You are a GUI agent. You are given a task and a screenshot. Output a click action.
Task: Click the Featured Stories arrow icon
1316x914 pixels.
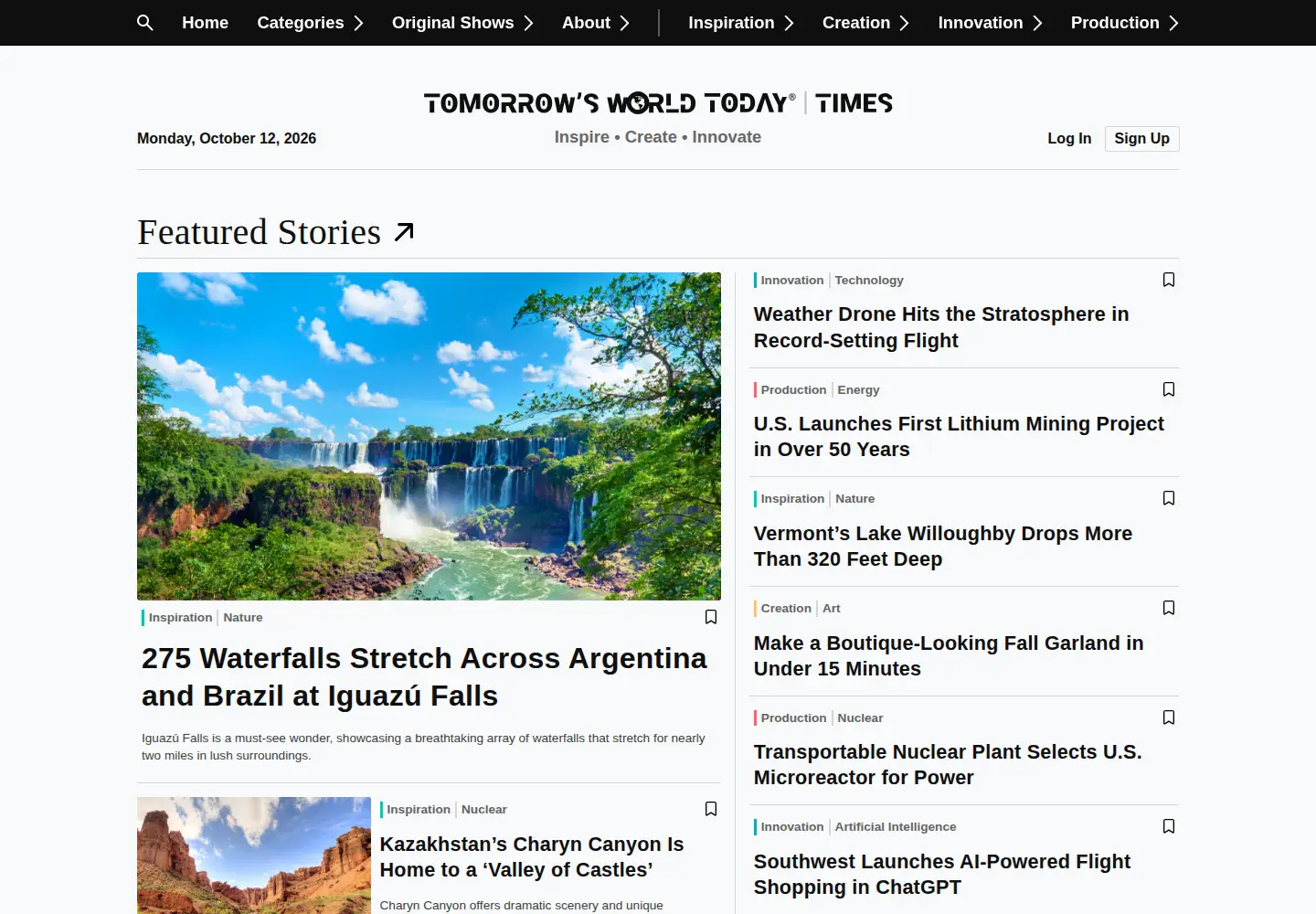pyautogui.click(x=404, y=232)
